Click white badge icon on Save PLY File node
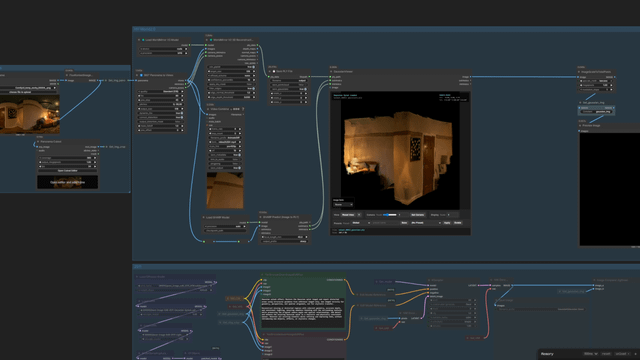This screenshot has width=640, height=360. point(274,71)
